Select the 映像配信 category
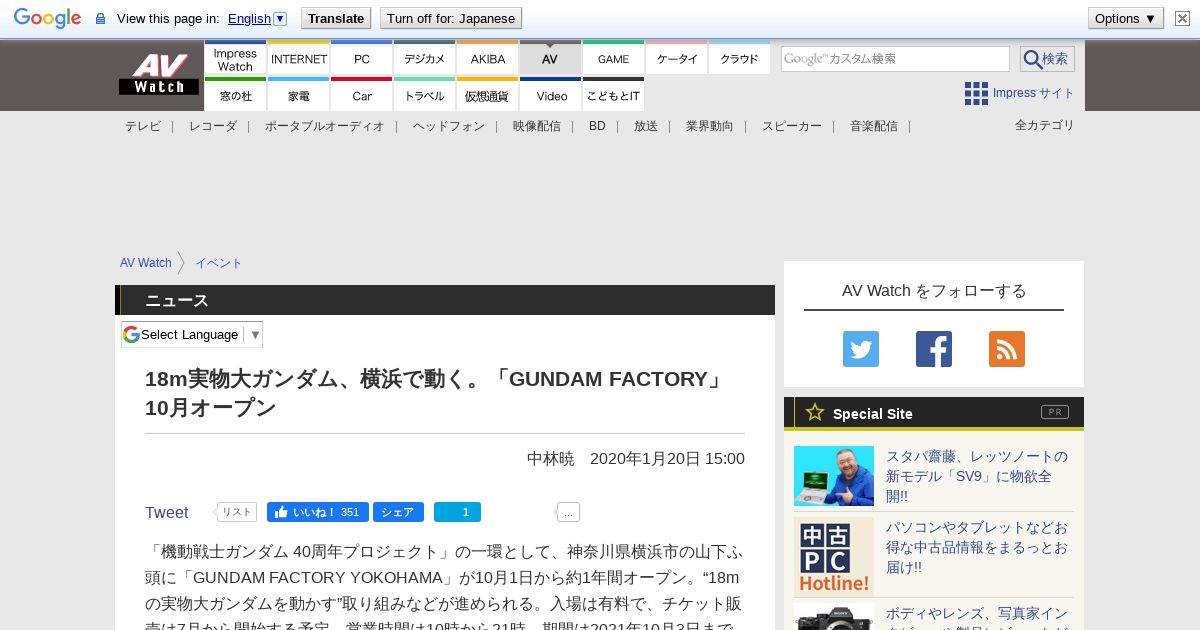The image size is (1200, 630). coord(537,126)
